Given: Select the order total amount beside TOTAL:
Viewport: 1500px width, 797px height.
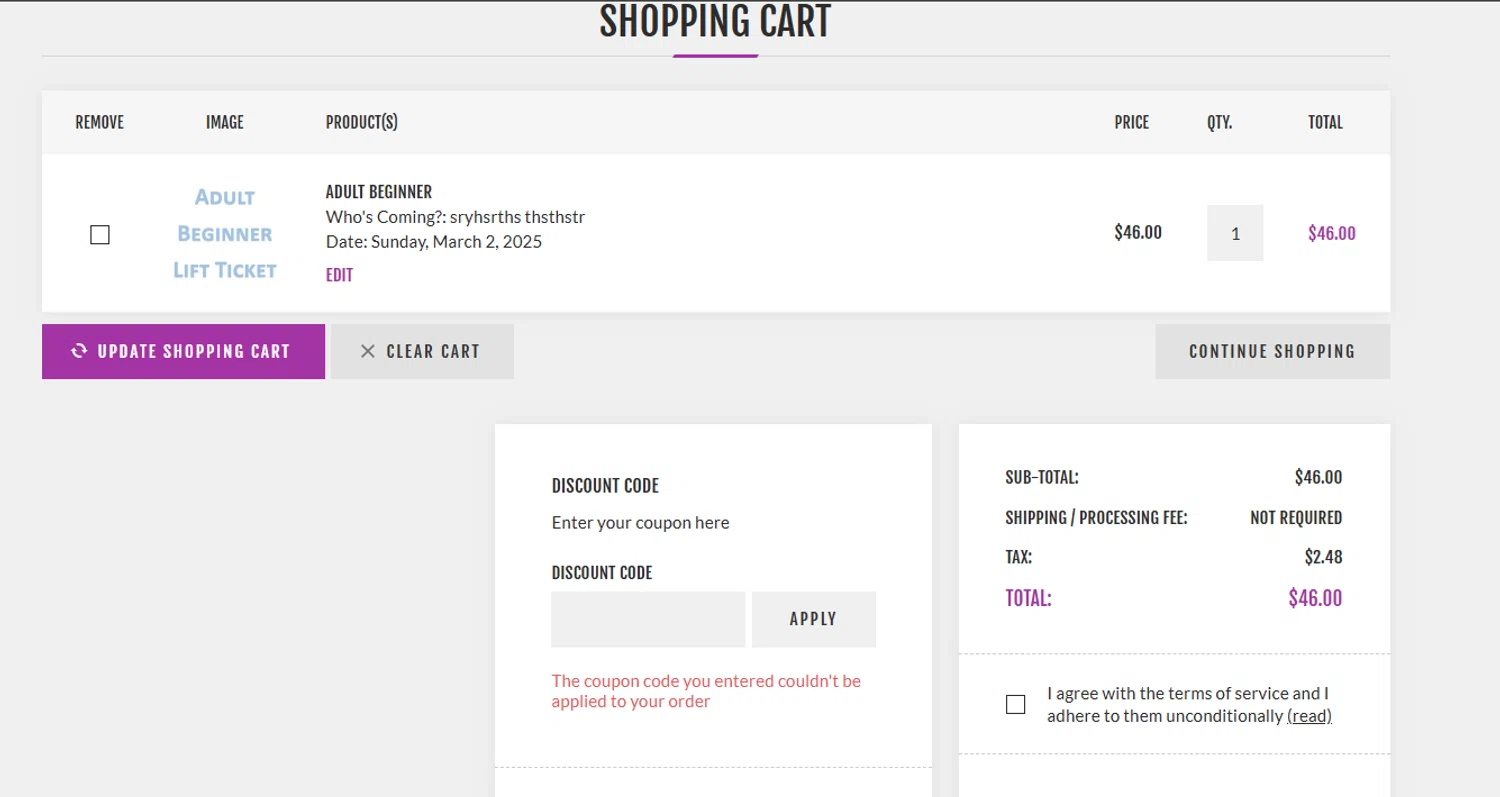Looking at the screenshot, I should 1315,598.
